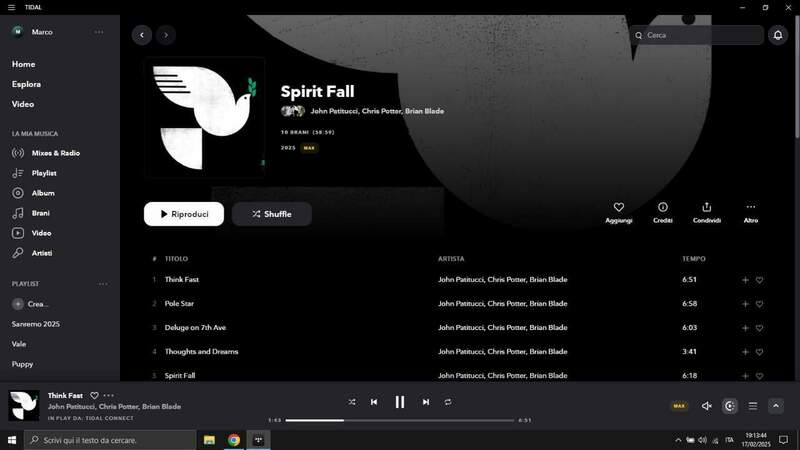
Task: Open album Crediti info icon
Action: (662, 213)
